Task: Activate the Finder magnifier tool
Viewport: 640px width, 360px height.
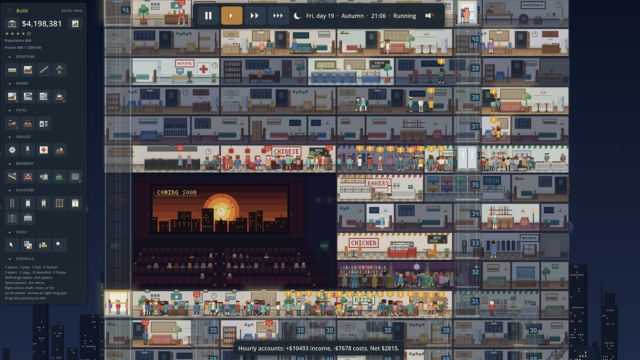Action: click(x=60, y=245)
